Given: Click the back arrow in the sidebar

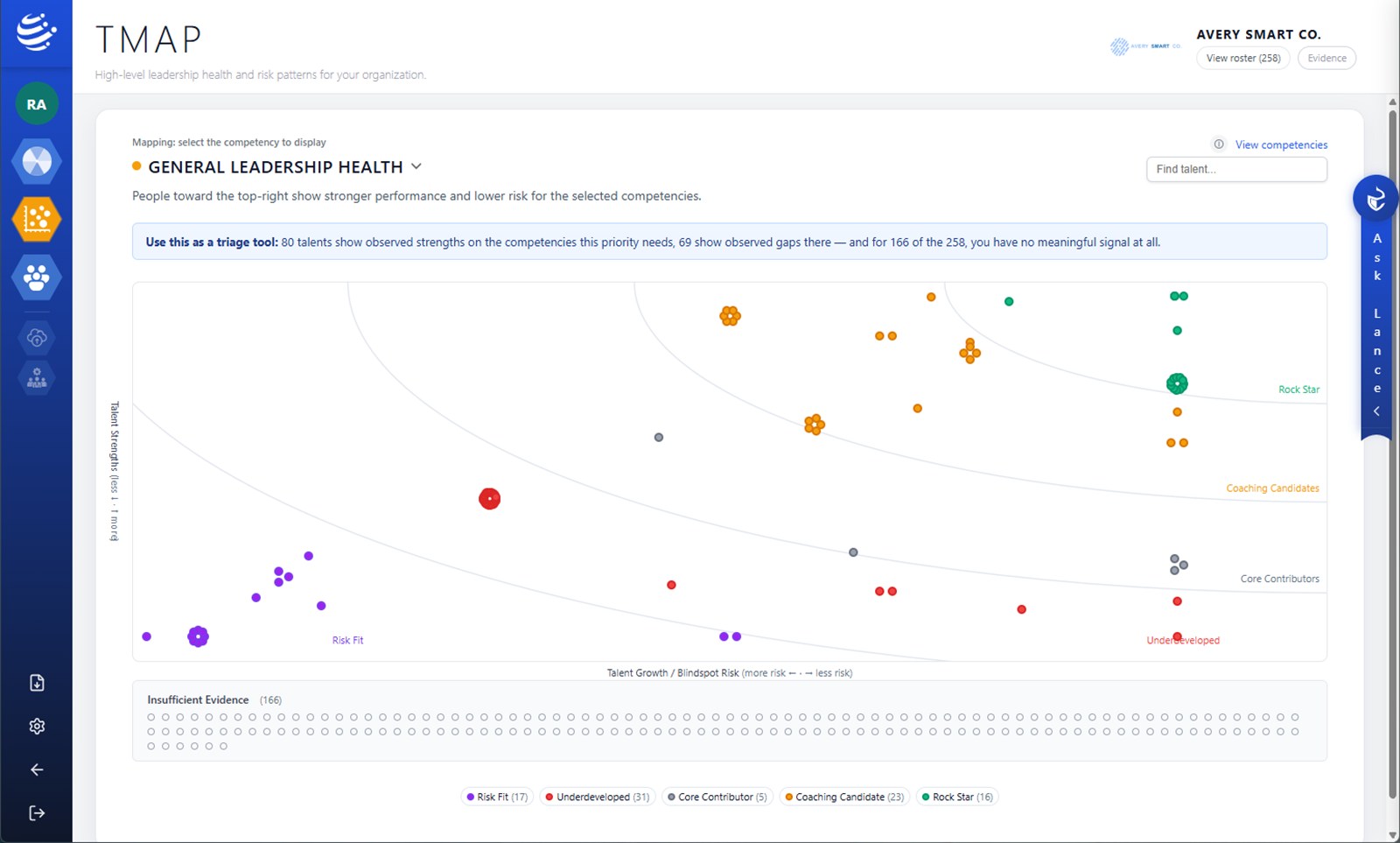Looking at the screenshot, I should click(x=37, y=769).
